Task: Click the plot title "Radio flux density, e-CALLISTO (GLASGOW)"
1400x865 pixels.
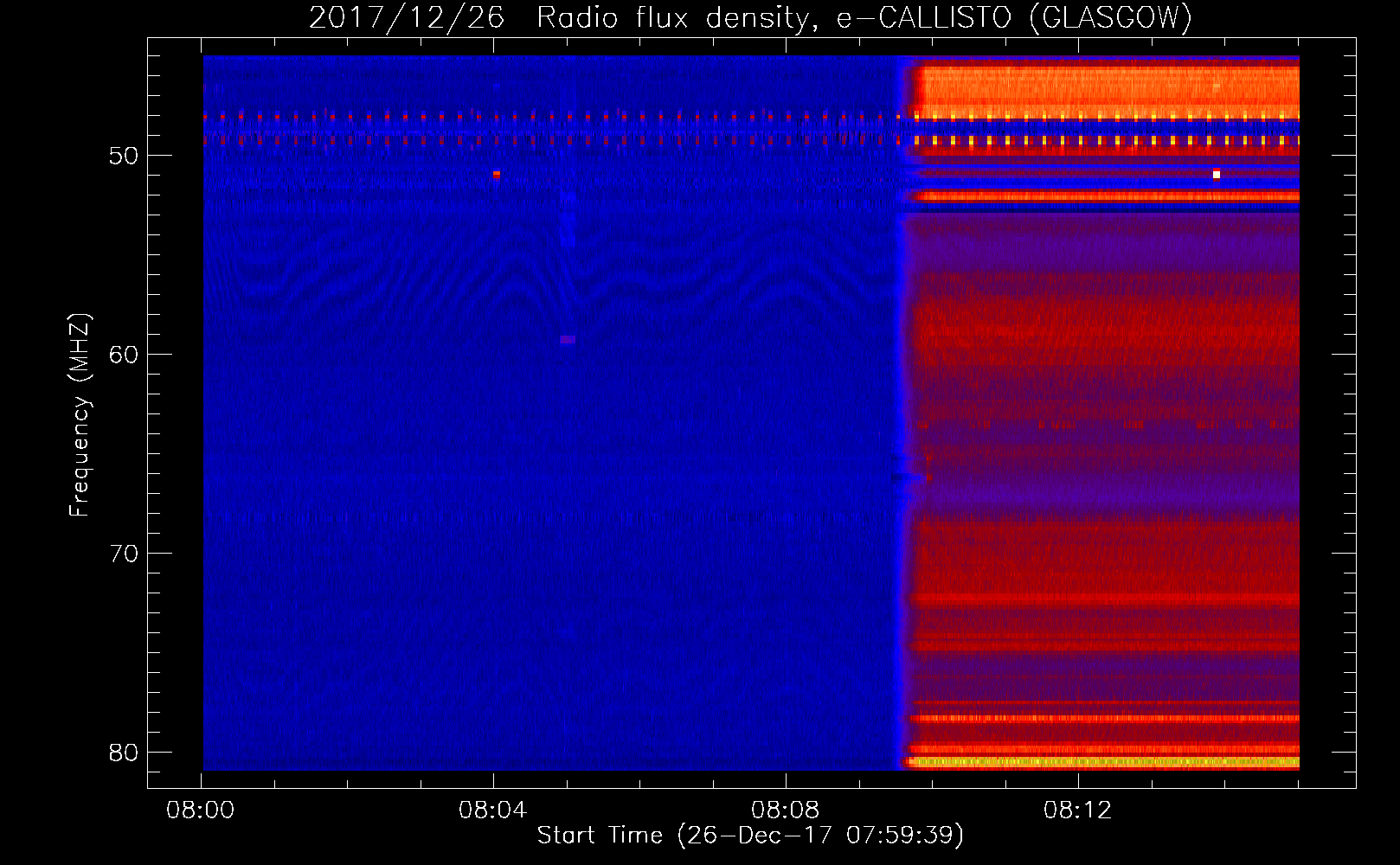Action: [864, 17]
